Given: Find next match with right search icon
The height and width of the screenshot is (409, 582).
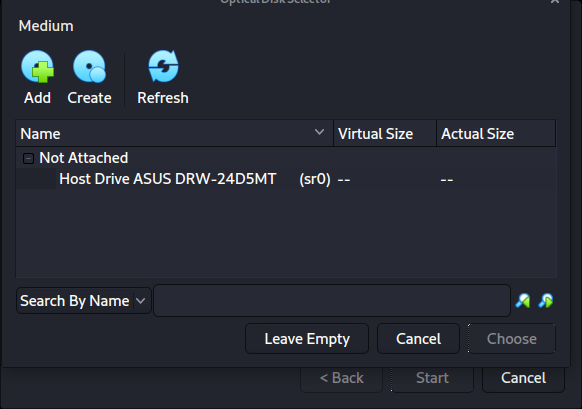Looking at the screenshot, I should click(546, 301).
